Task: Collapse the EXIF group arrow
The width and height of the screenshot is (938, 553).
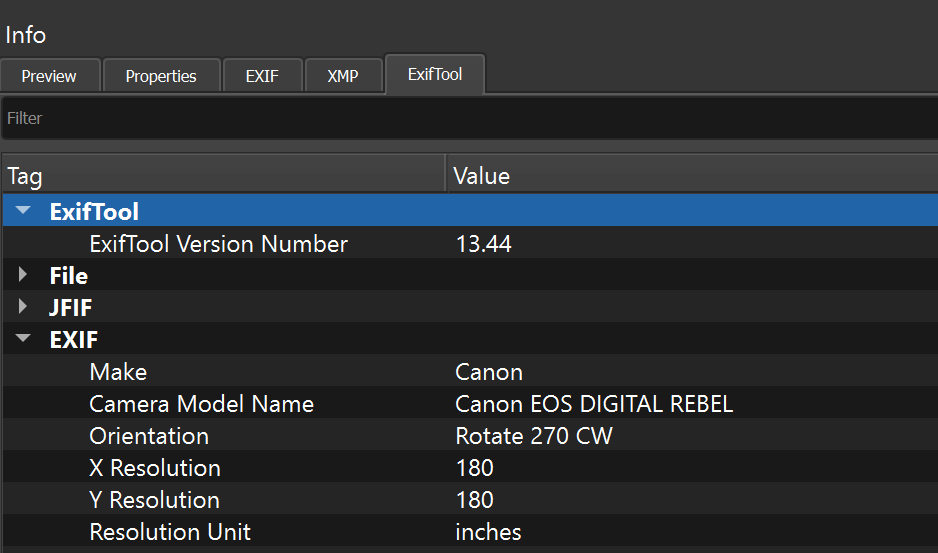Action: pos(23,338)
